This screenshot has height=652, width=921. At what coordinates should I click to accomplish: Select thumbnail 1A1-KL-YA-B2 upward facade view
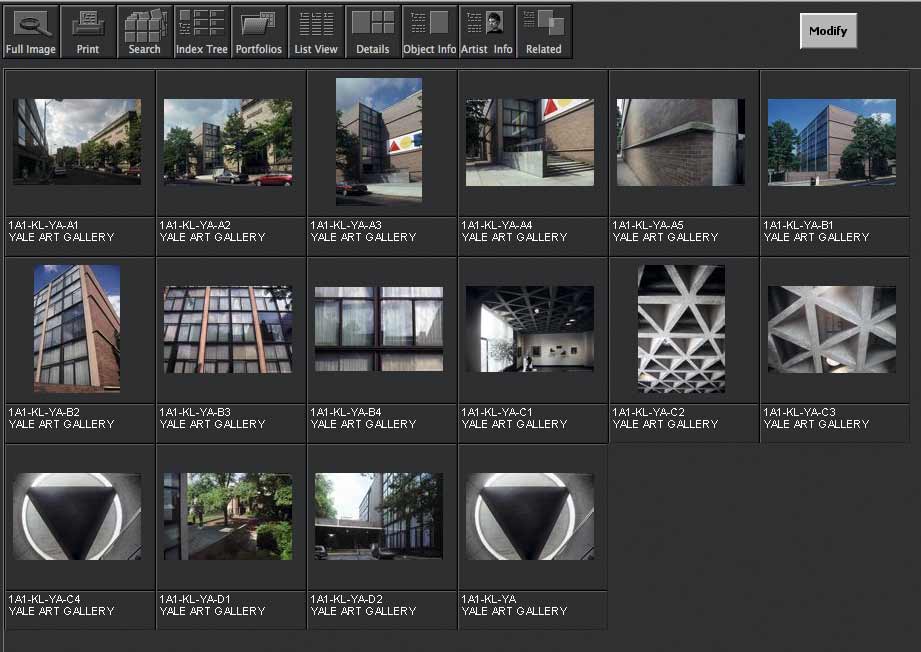[77, 328]
